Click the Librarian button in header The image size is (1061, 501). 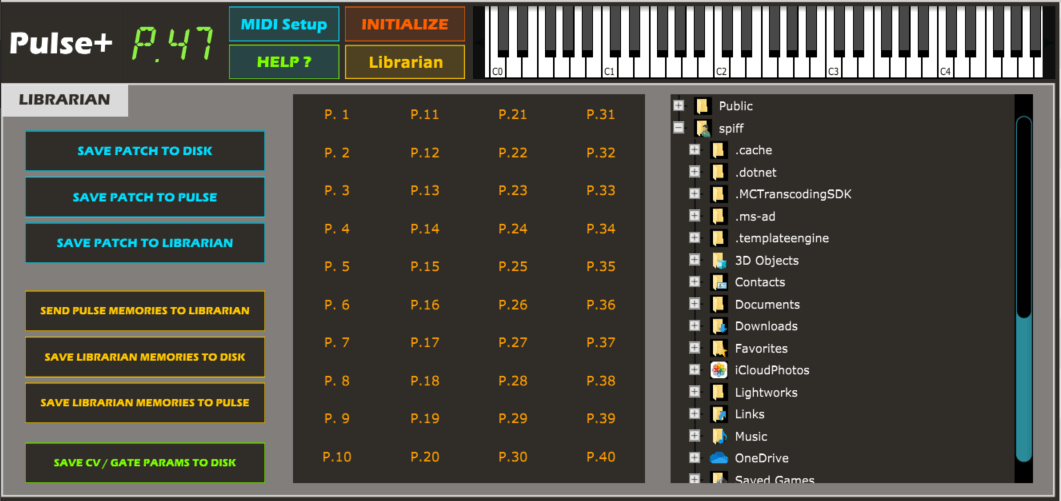tap(405, 62)
